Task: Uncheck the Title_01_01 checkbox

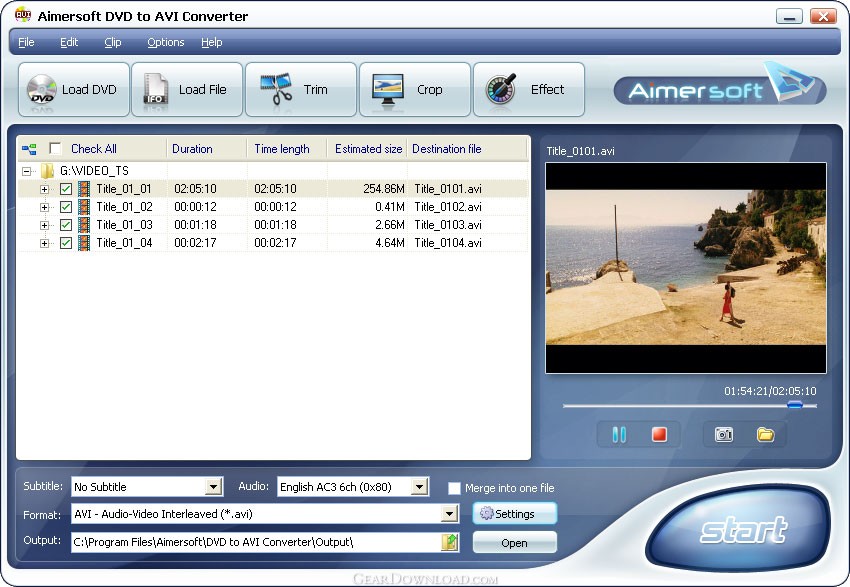Action: coord(66,189)
